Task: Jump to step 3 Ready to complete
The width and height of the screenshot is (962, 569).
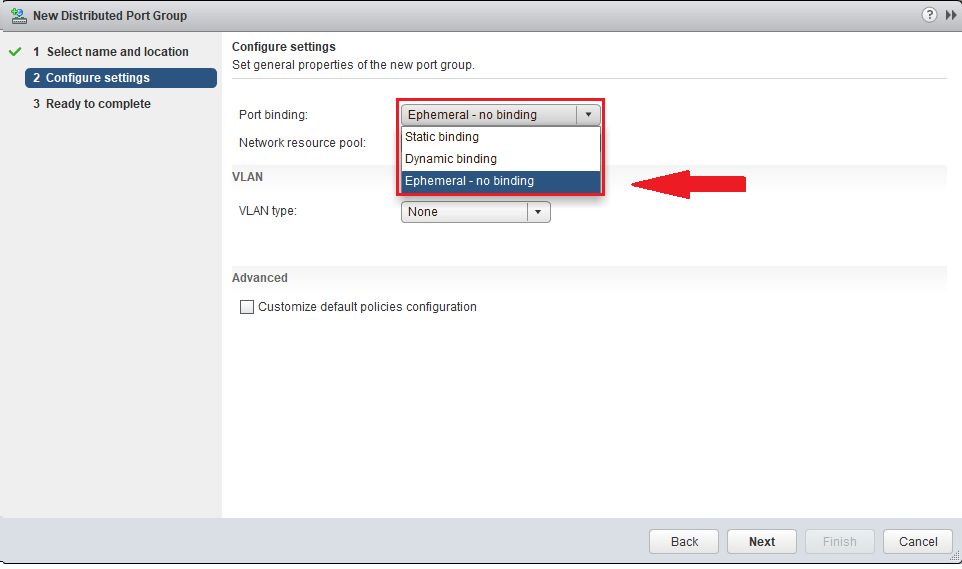Action: (98, 104)
